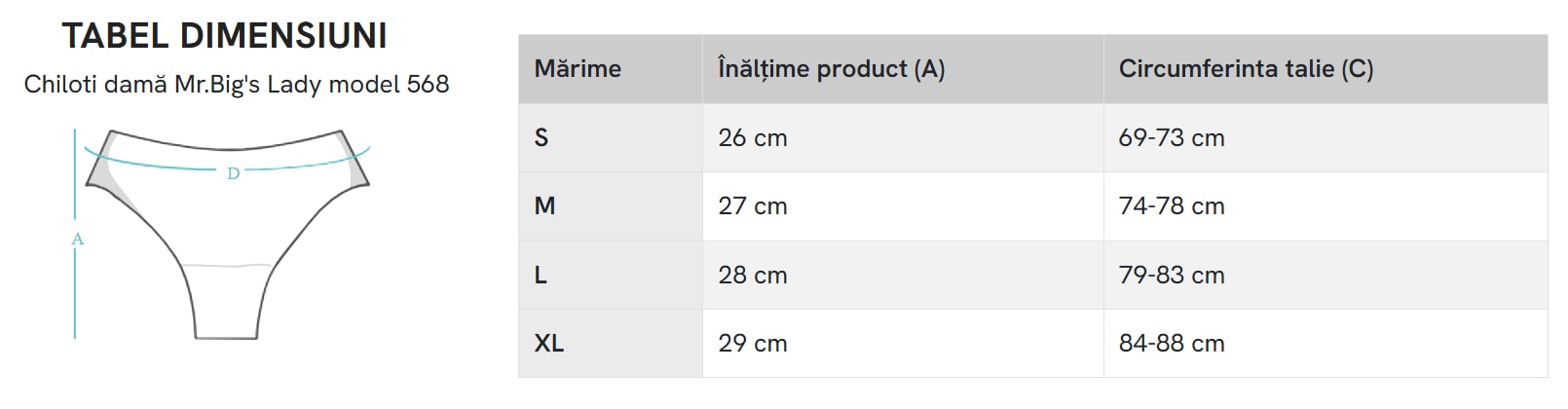This screenshot has width=1568, height=409.
Task: Select size XL row label
Action: [x=548, y=344]
